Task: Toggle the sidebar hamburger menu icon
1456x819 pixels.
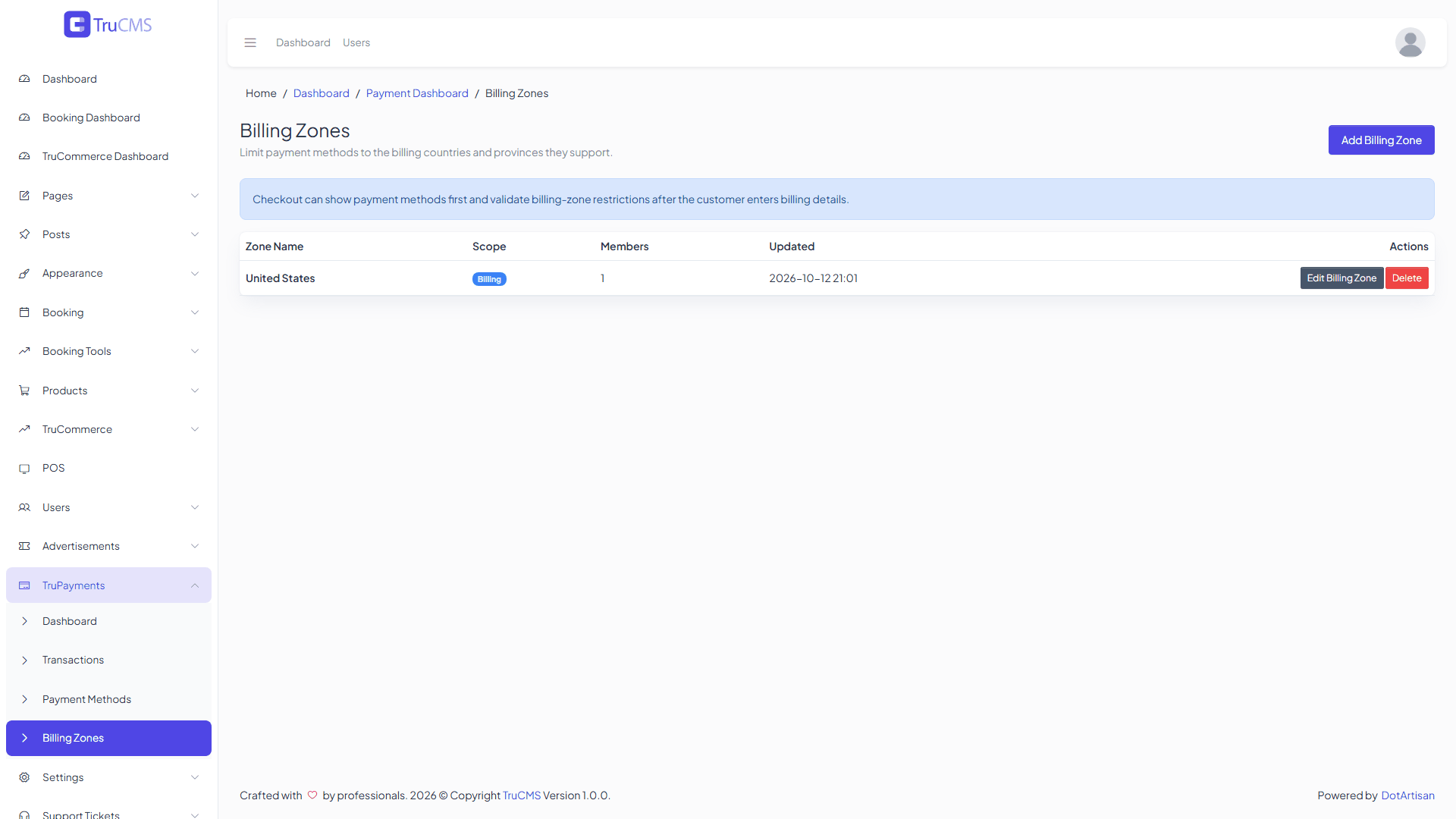Action: (250, 42)
